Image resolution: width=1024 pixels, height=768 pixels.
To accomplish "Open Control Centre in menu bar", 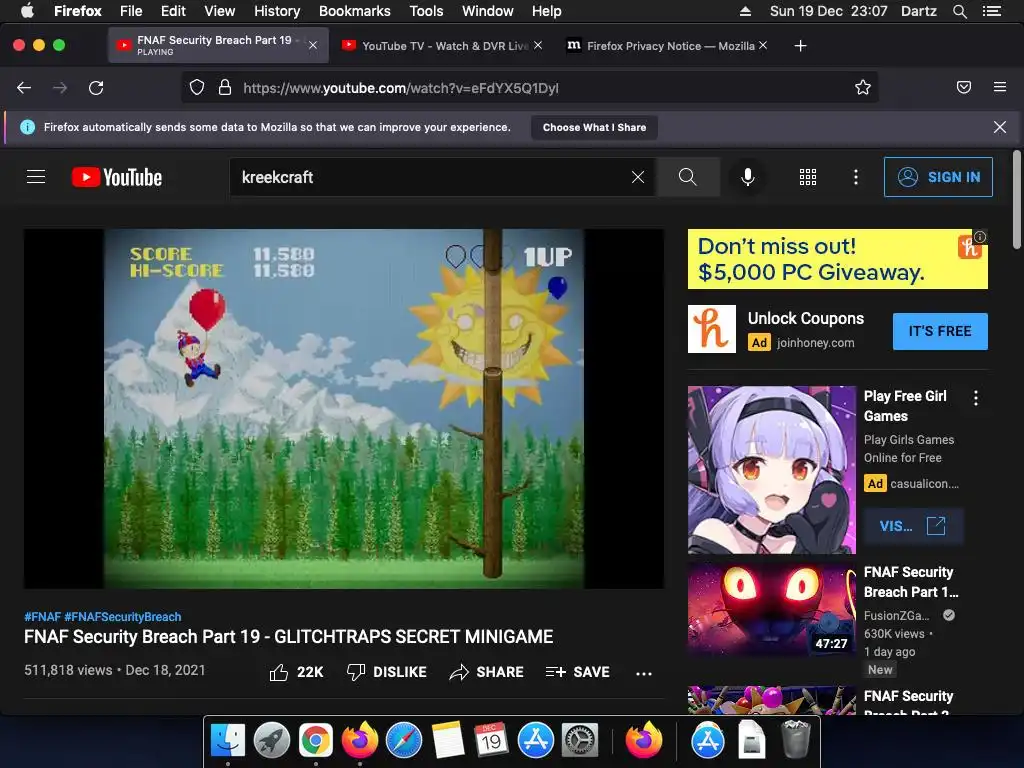I will [x=991, y=11].
